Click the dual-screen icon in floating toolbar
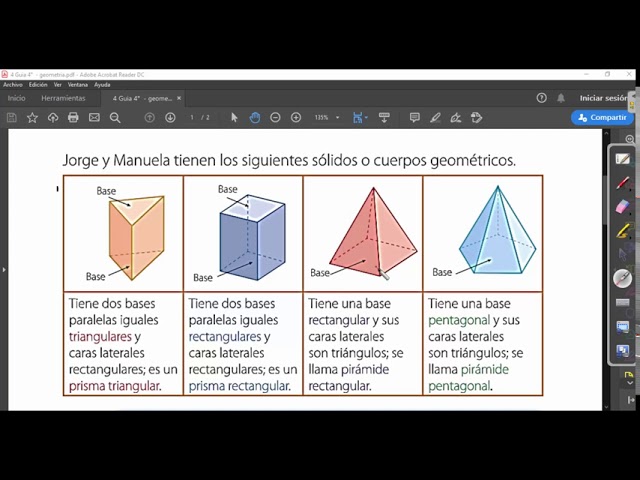Image resolution: width=640 pixels, height=480 pixels. click(622, 351)
